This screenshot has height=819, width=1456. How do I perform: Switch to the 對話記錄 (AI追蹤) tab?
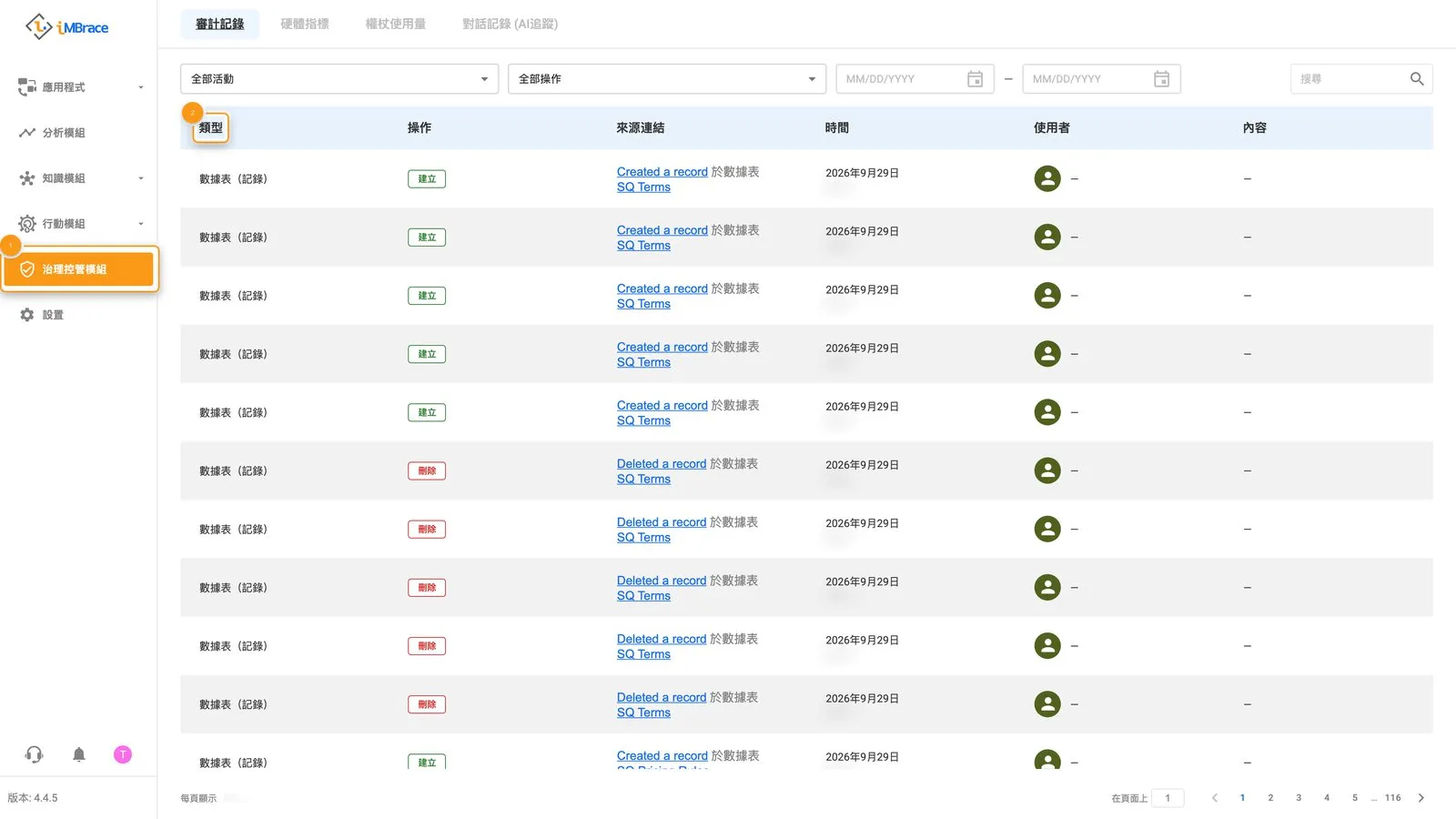511,24
